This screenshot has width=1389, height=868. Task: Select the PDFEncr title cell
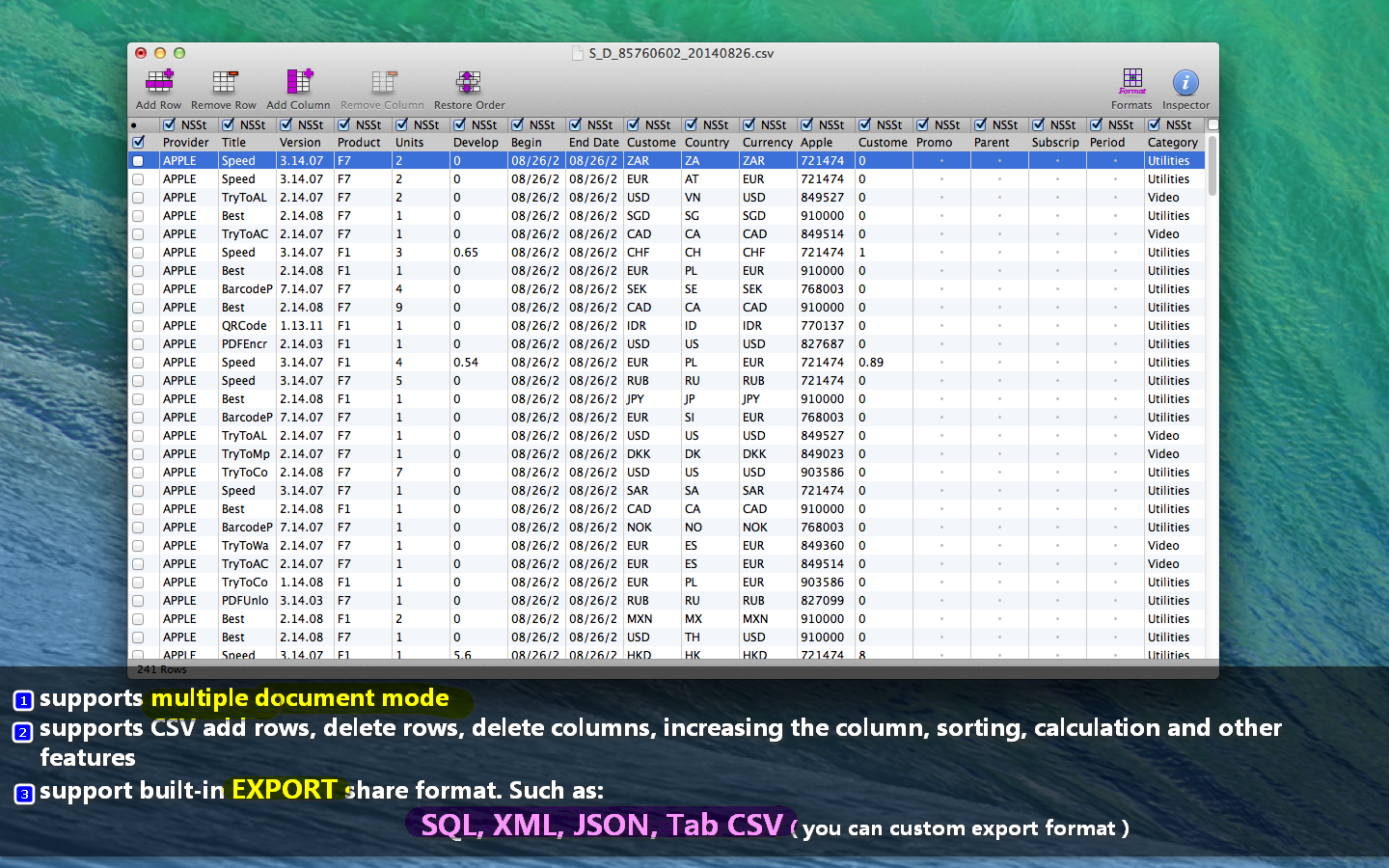(x=244, y=344)
